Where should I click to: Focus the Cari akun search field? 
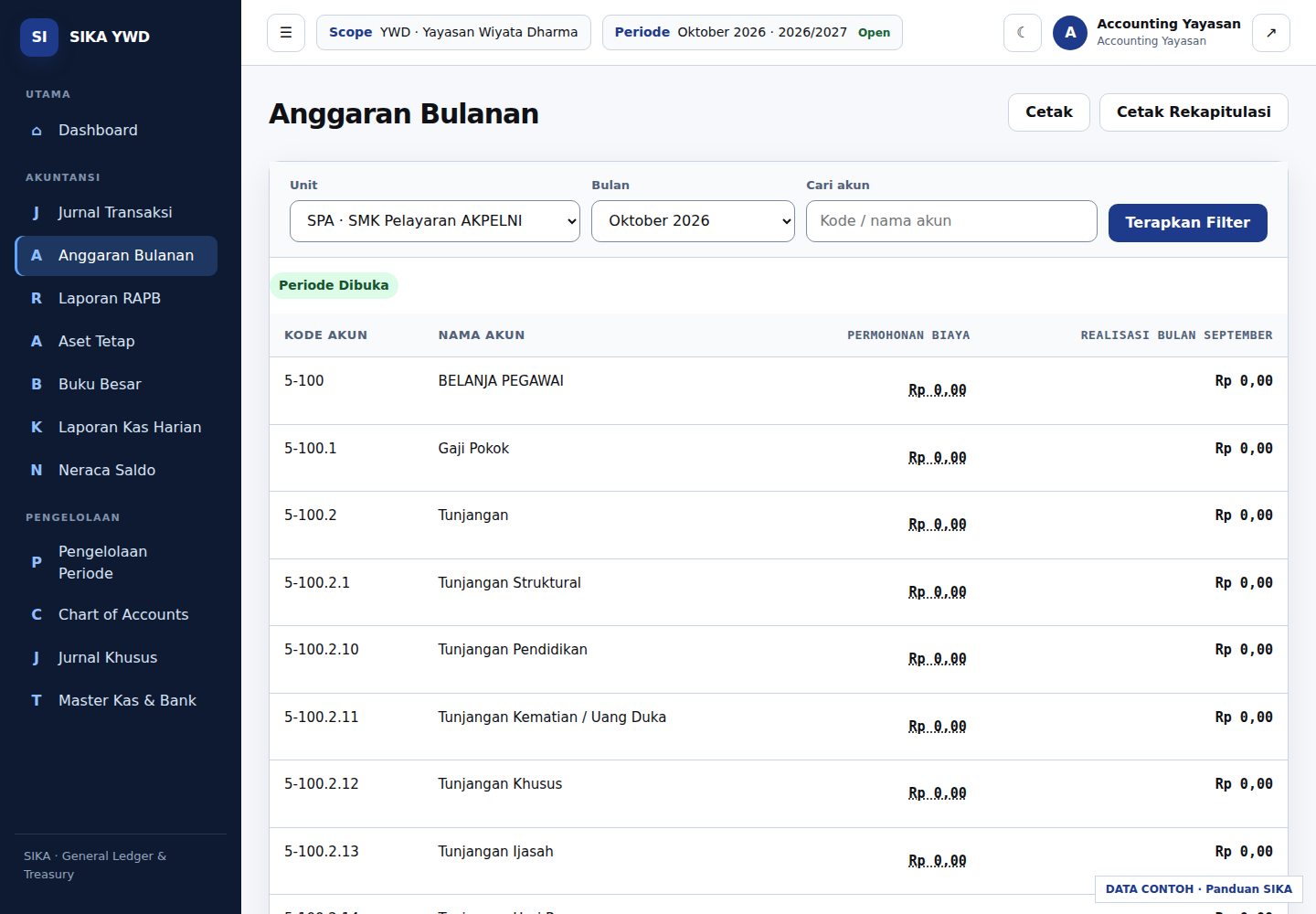tap(951, 221)
